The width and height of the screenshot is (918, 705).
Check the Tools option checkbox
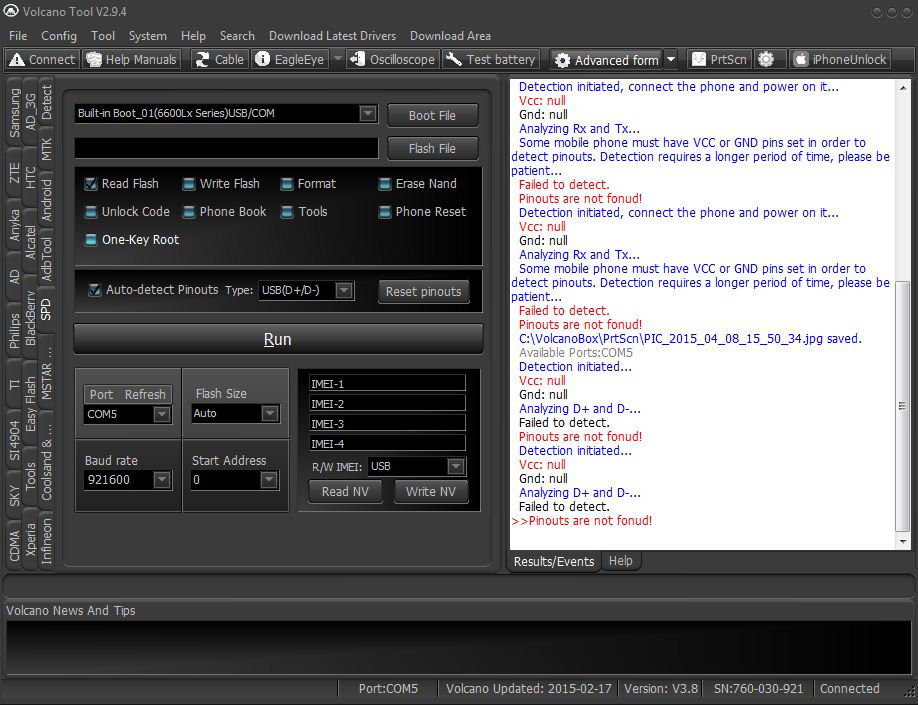pyautogui.click(x=287, y=212)
